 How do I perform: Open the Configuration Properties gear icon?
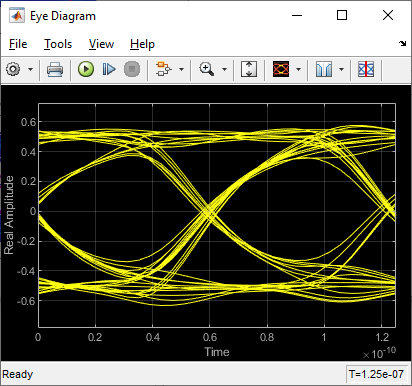(13, 69)
